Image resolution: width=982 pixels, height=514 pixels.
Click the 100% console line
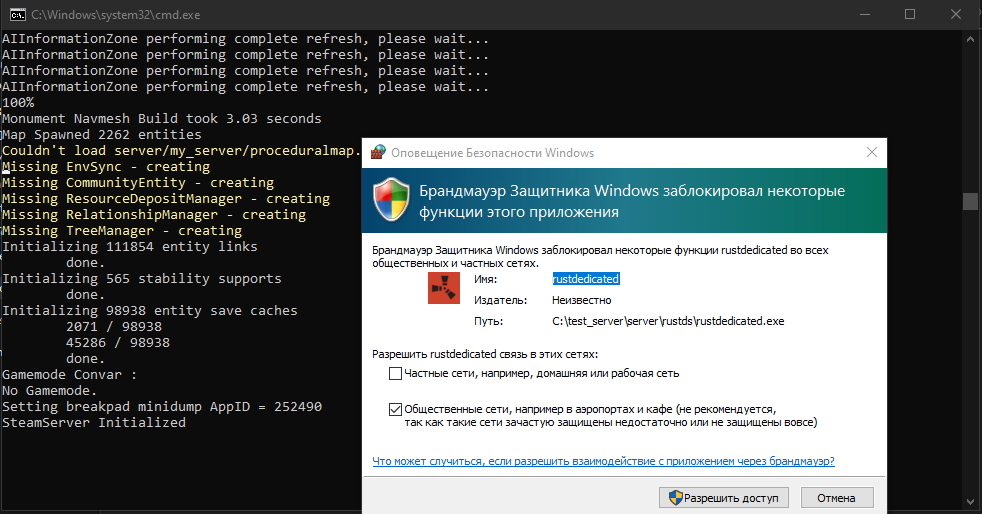18,103
